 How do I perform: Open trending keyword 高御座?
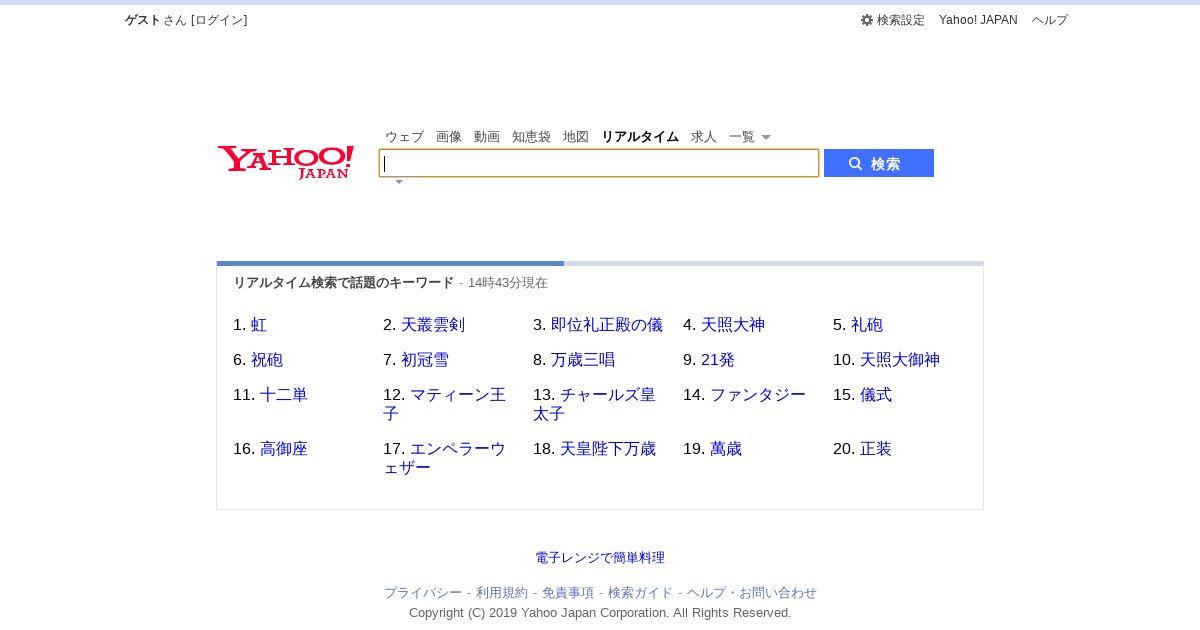pos(284,449)
